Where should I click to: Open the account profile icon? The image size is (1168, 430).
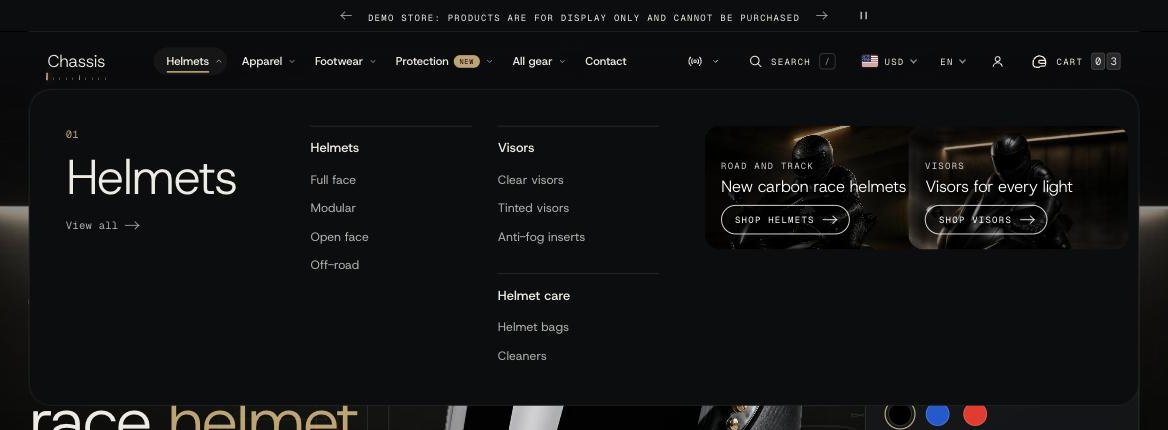point(997,62)
